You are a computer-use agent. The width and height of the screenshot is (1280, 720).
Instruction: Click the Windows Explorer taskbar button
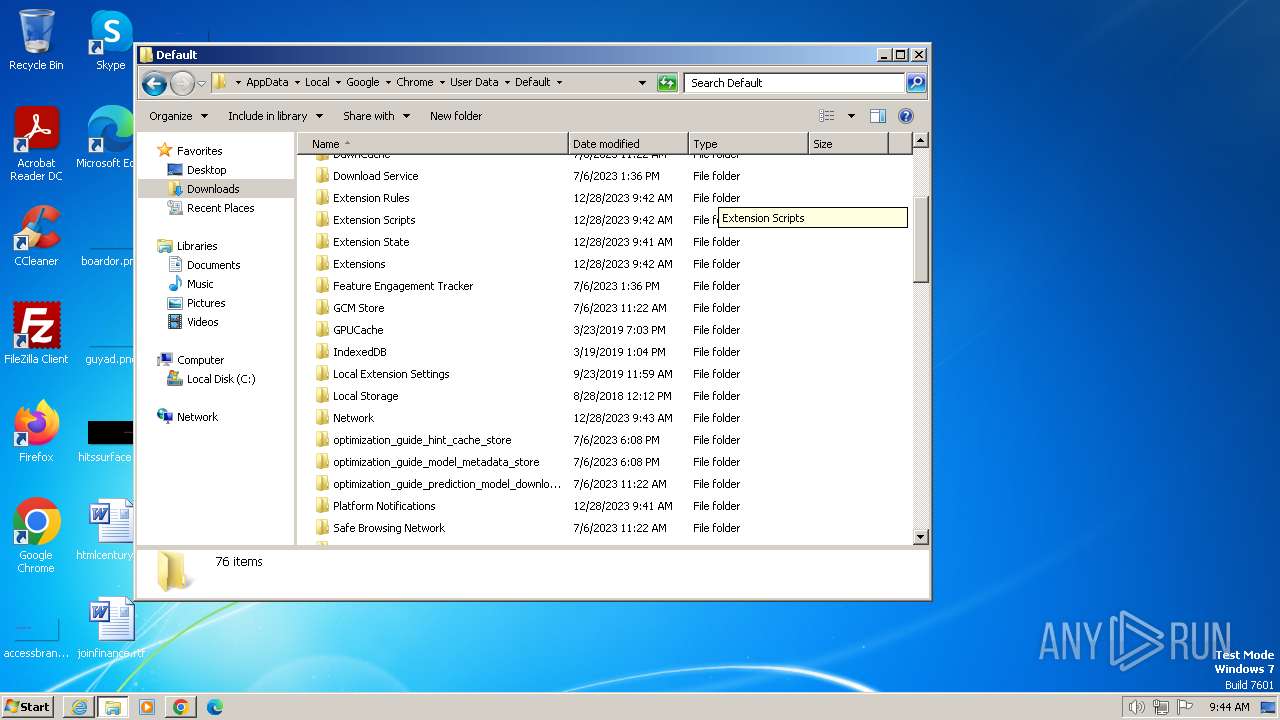112,707
